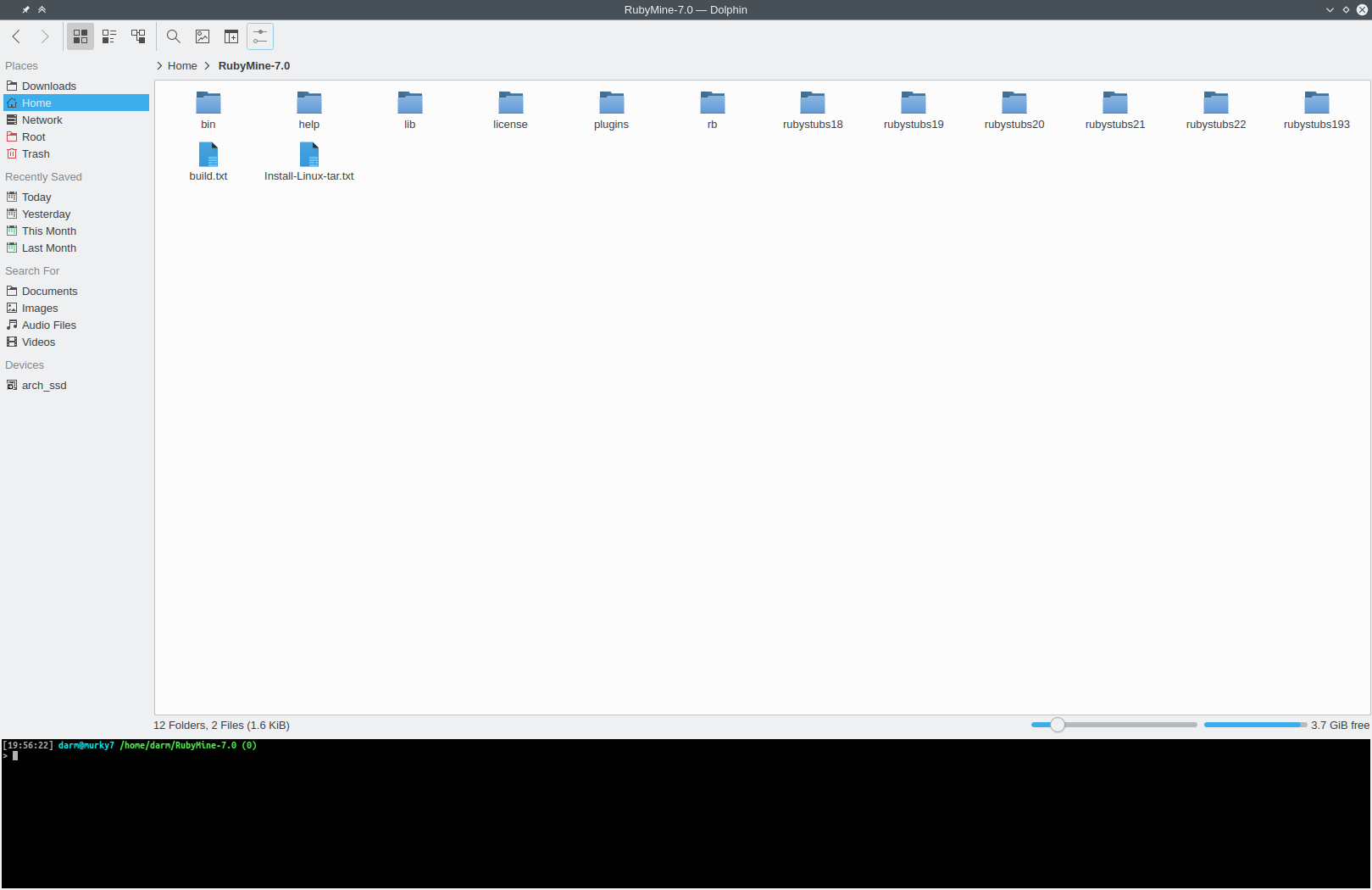Go forward with the forward arrow
Viewport: 1372px width, 890px height.
(x=45, y=36)
